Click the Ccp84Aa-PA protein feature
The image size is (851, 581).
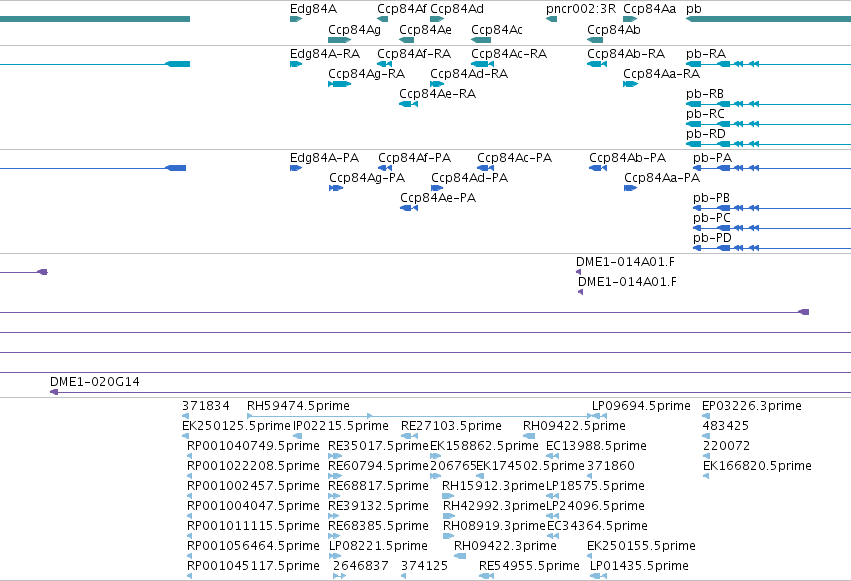(x=631, y=188)
